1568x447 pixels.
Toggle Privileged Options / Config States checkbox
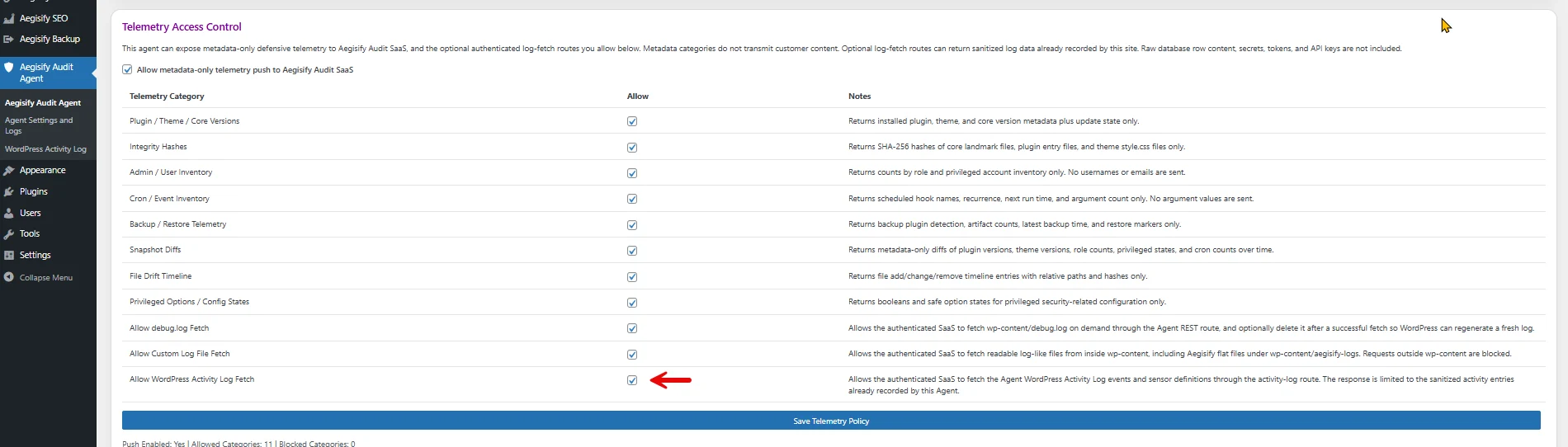[632, 303]
